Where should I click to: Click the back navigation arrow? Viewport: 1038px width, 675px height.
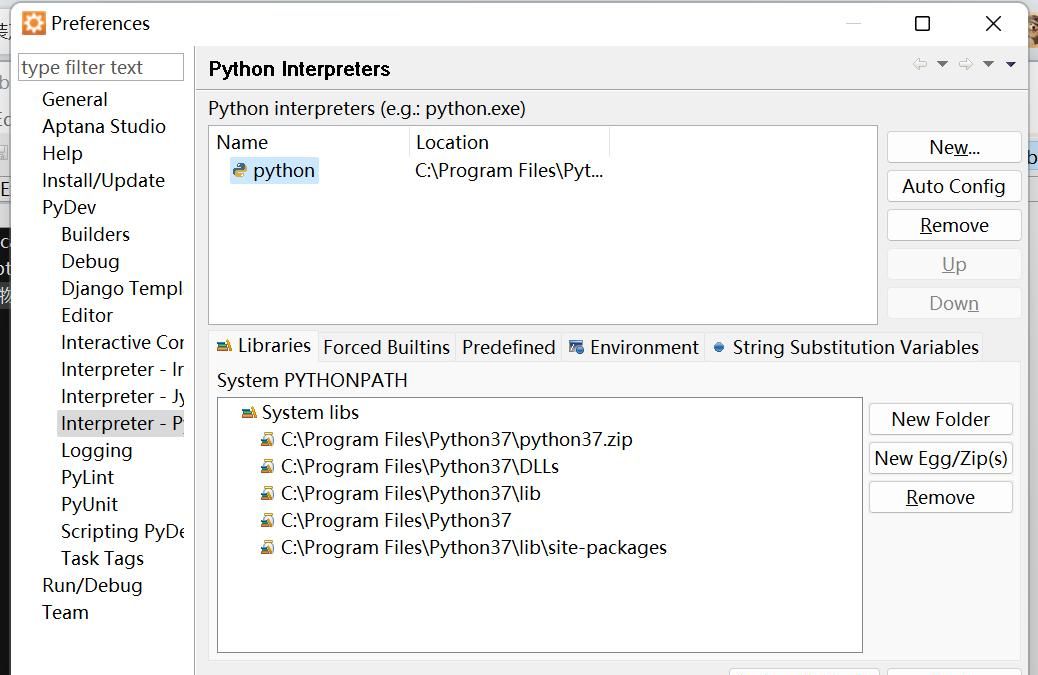919,62
